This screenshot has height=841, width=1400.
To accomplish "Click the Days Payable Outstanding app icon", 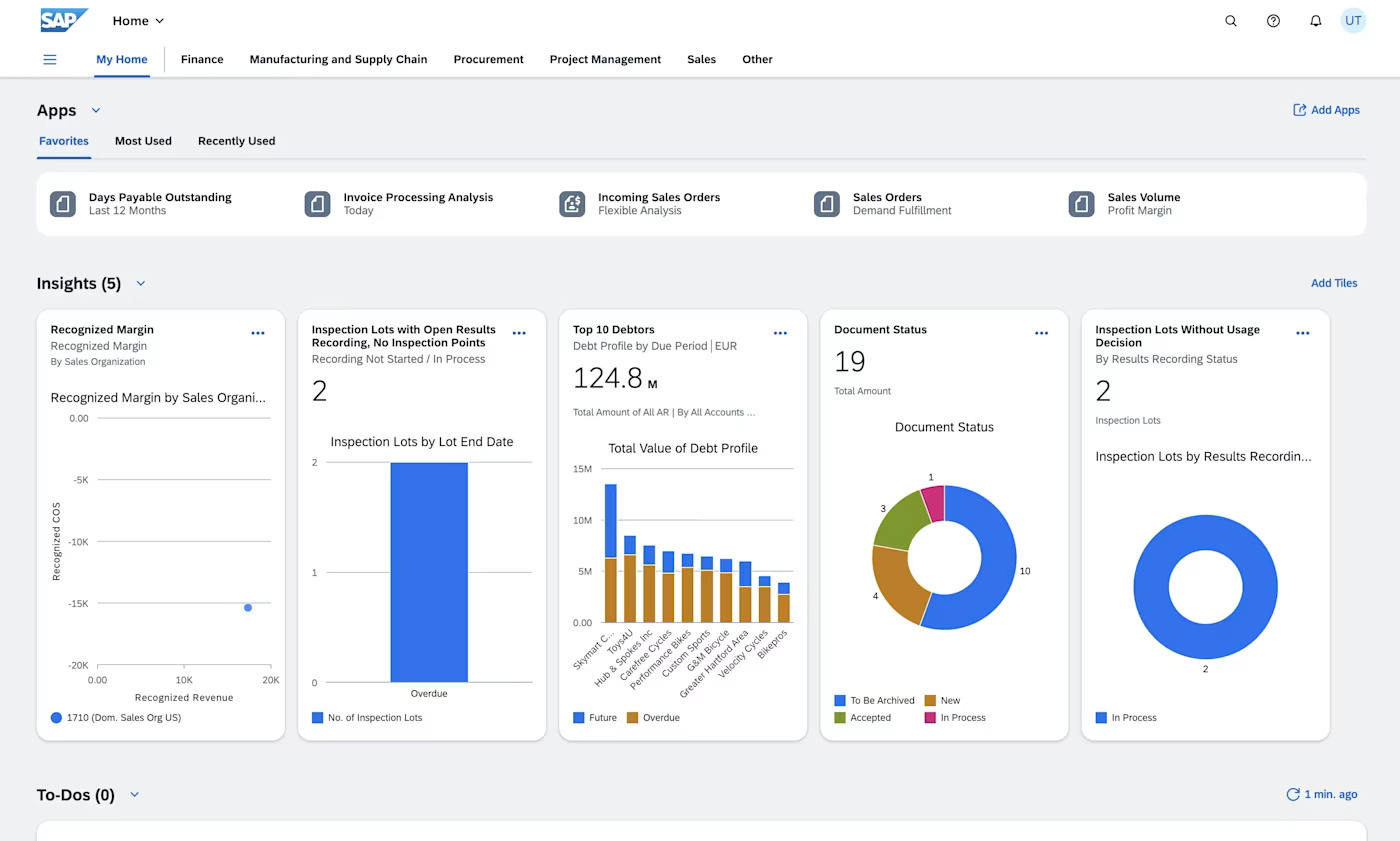I will coord(62,203).
